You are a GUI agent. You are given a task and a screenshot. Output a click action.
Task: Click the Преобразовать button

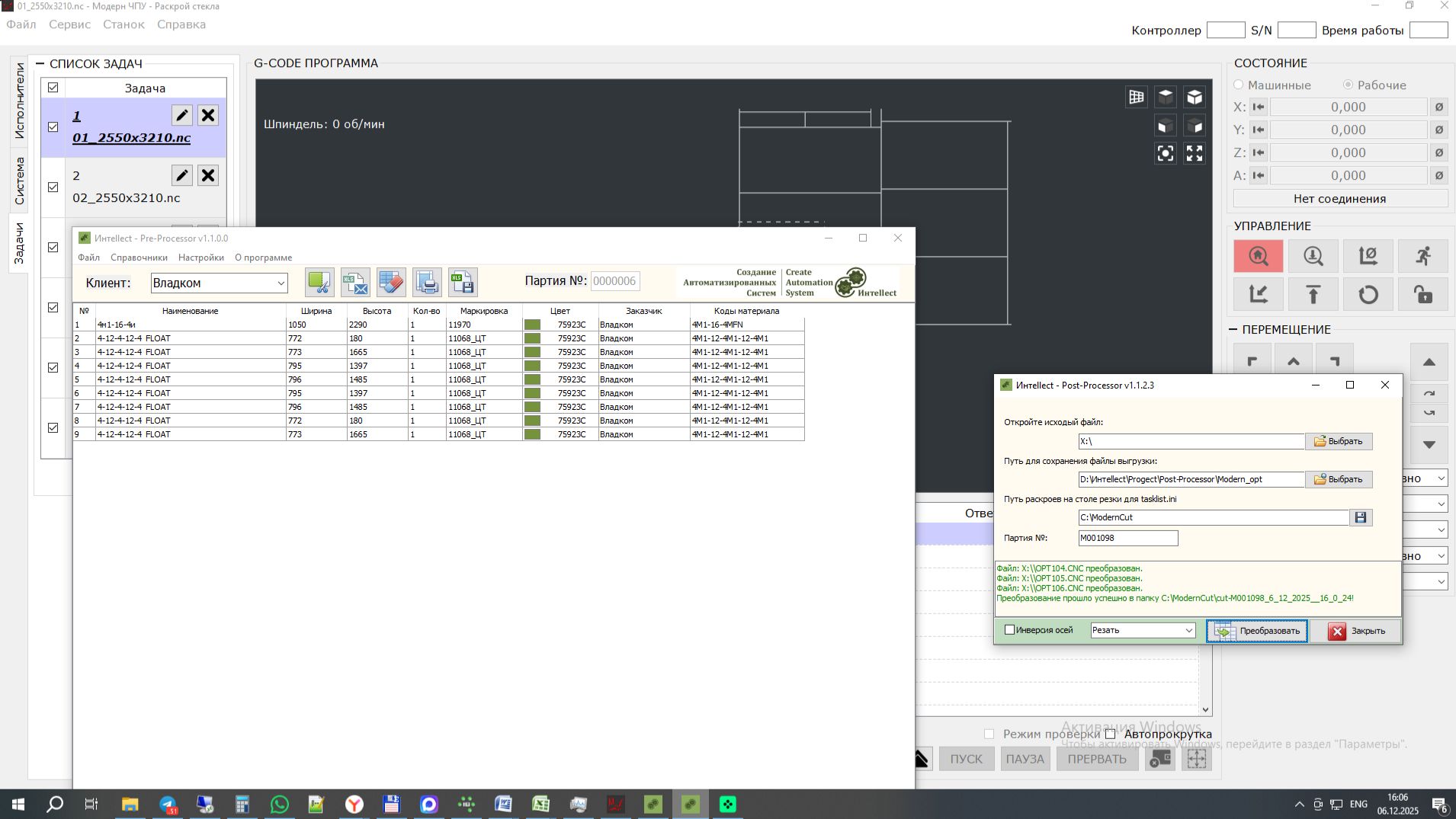pos(1257,631)
